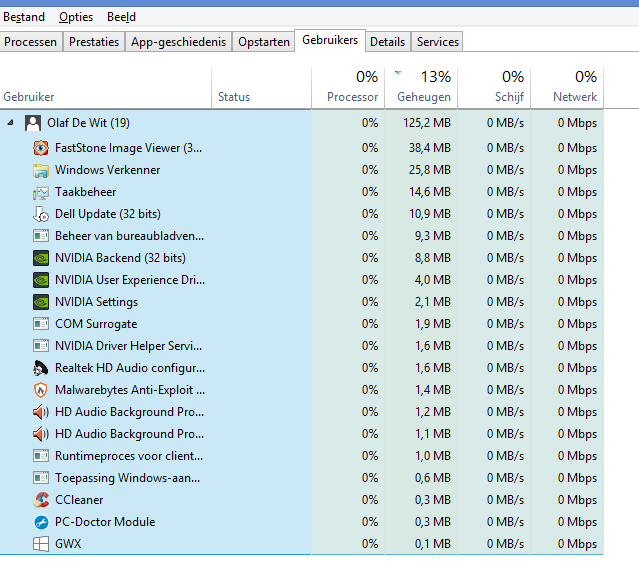Screen dimensions: 639x576
Task: Click the NVIDIA Settings process name
Action: [x=97, y=302]
